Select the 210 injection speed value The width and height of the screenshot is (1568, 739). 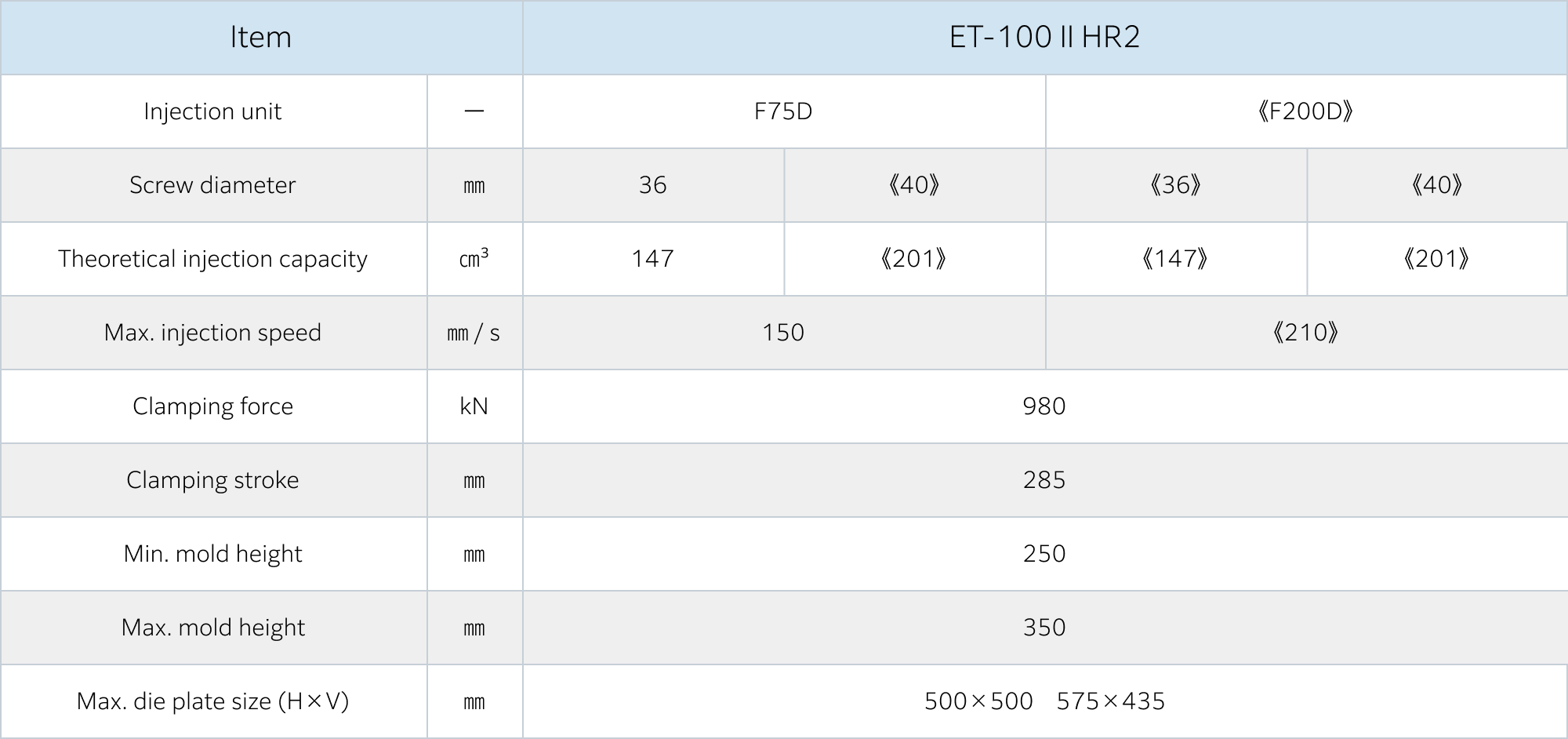click(1305, 333)
